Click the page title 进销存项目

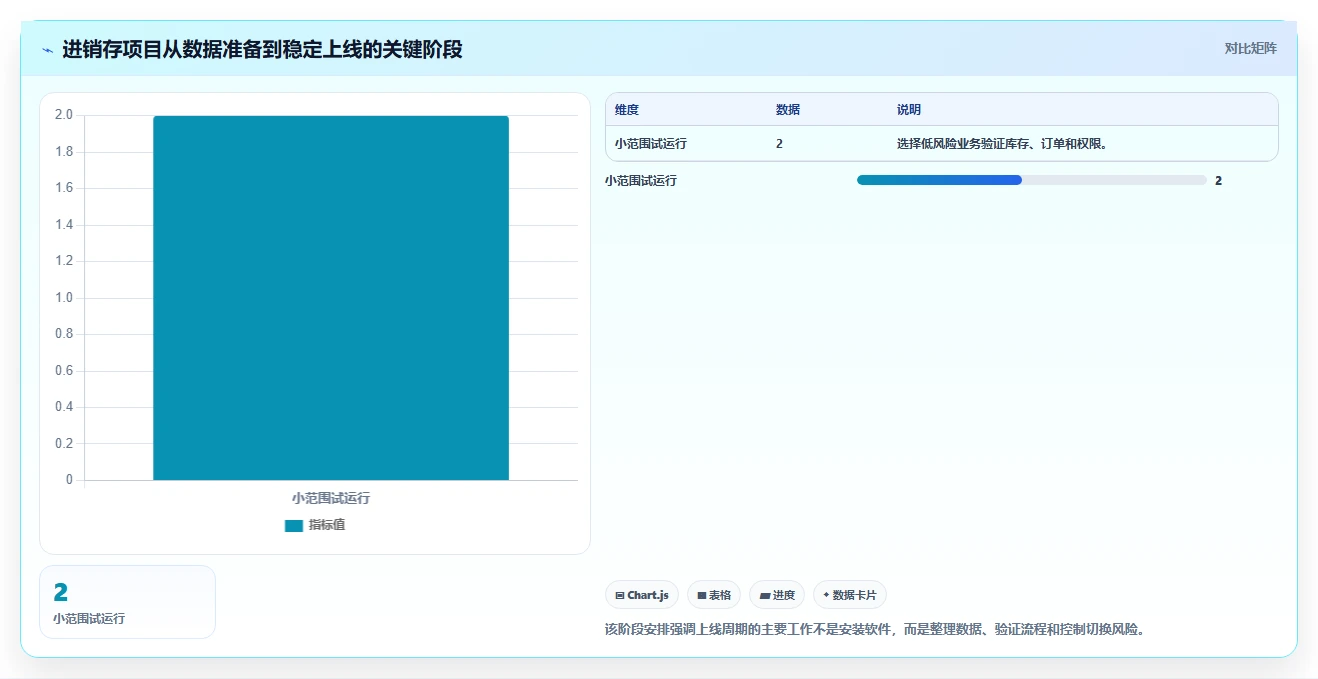[x=262, y=49]
